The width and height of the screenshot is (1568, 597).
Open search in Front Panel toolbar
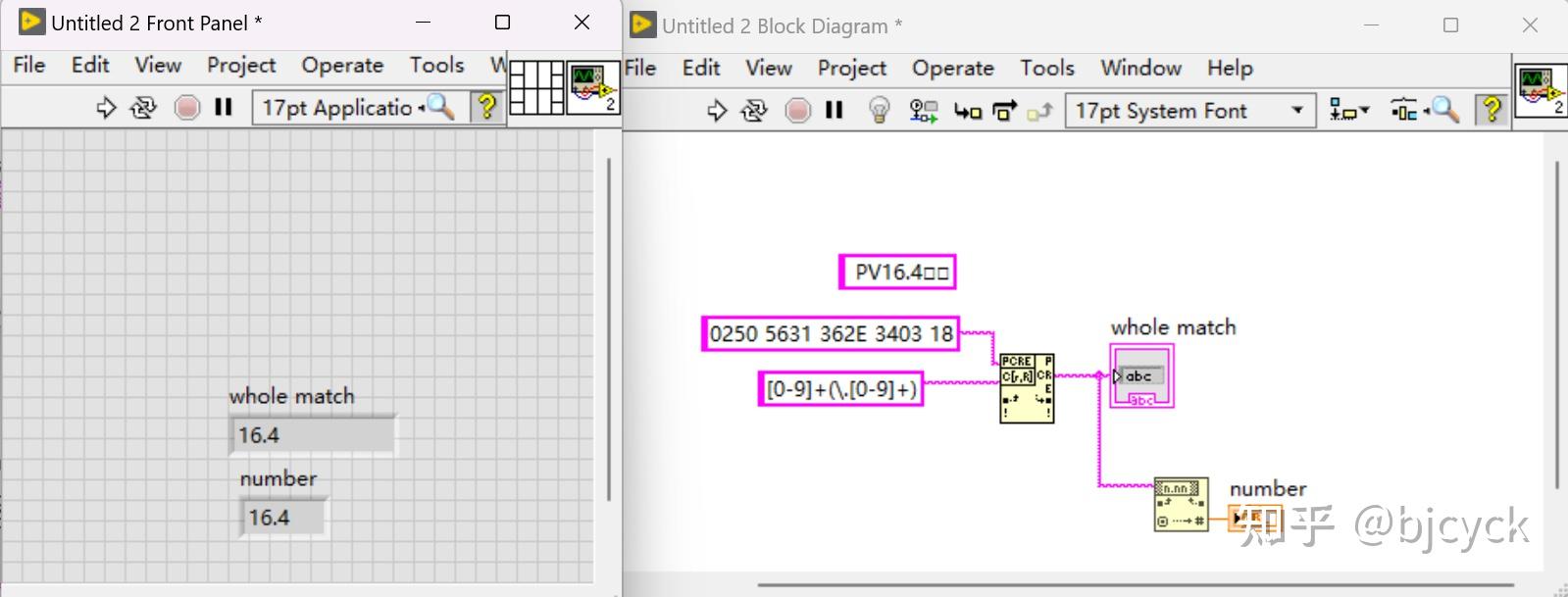(438, 107)
